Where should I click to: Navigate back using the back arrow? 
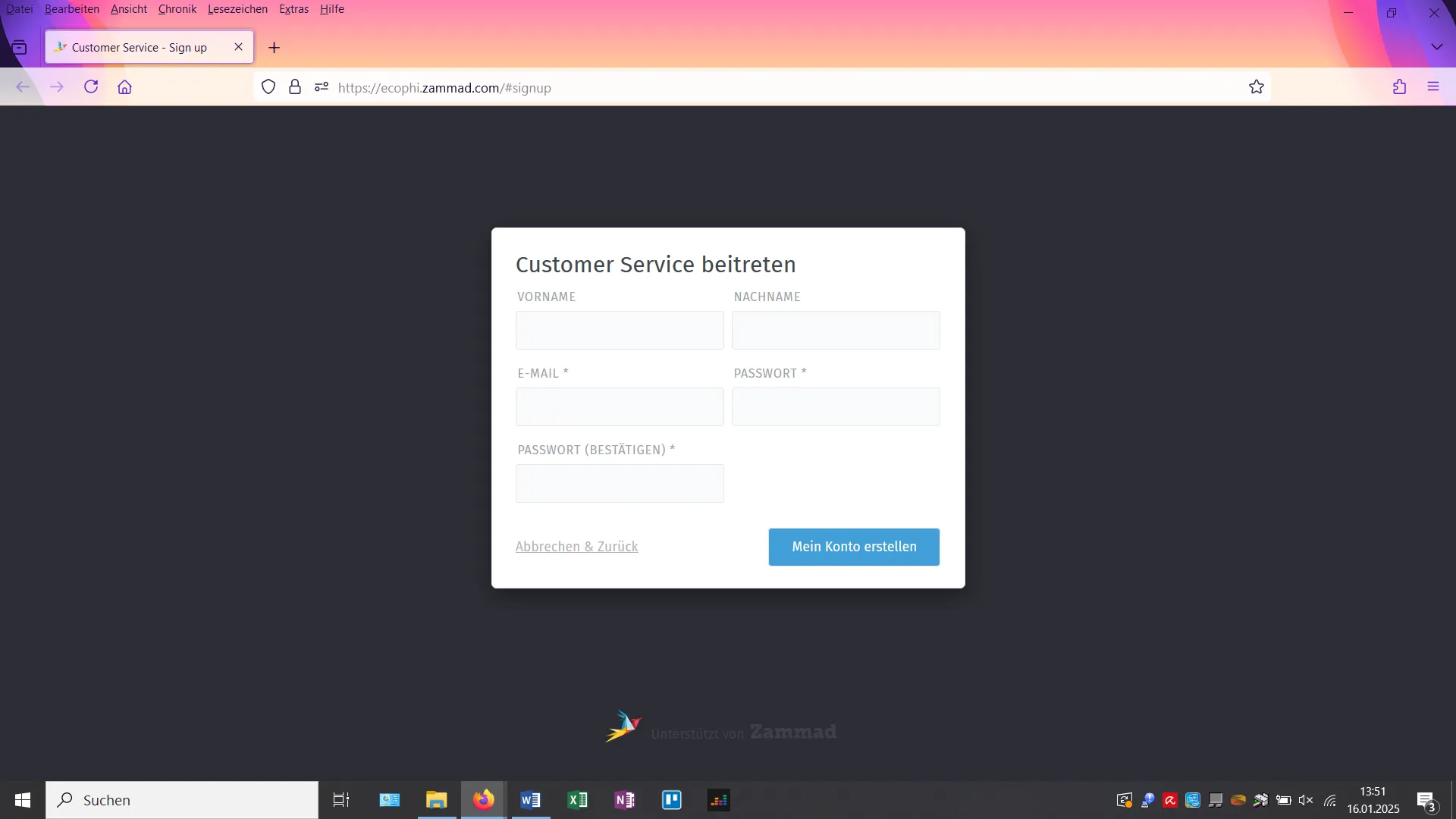click(23, 86)
